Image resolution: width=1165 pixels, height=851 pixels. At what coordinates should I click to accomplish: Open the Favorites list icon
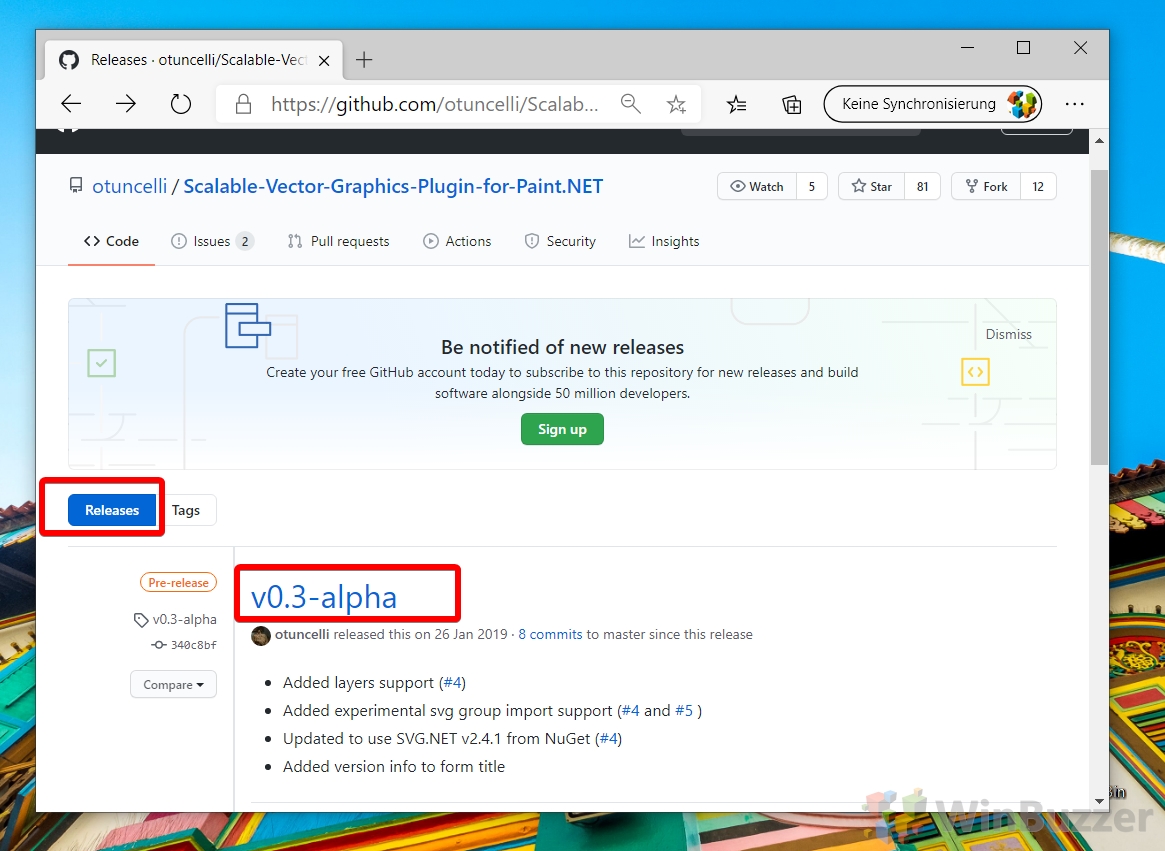[736, 104]
